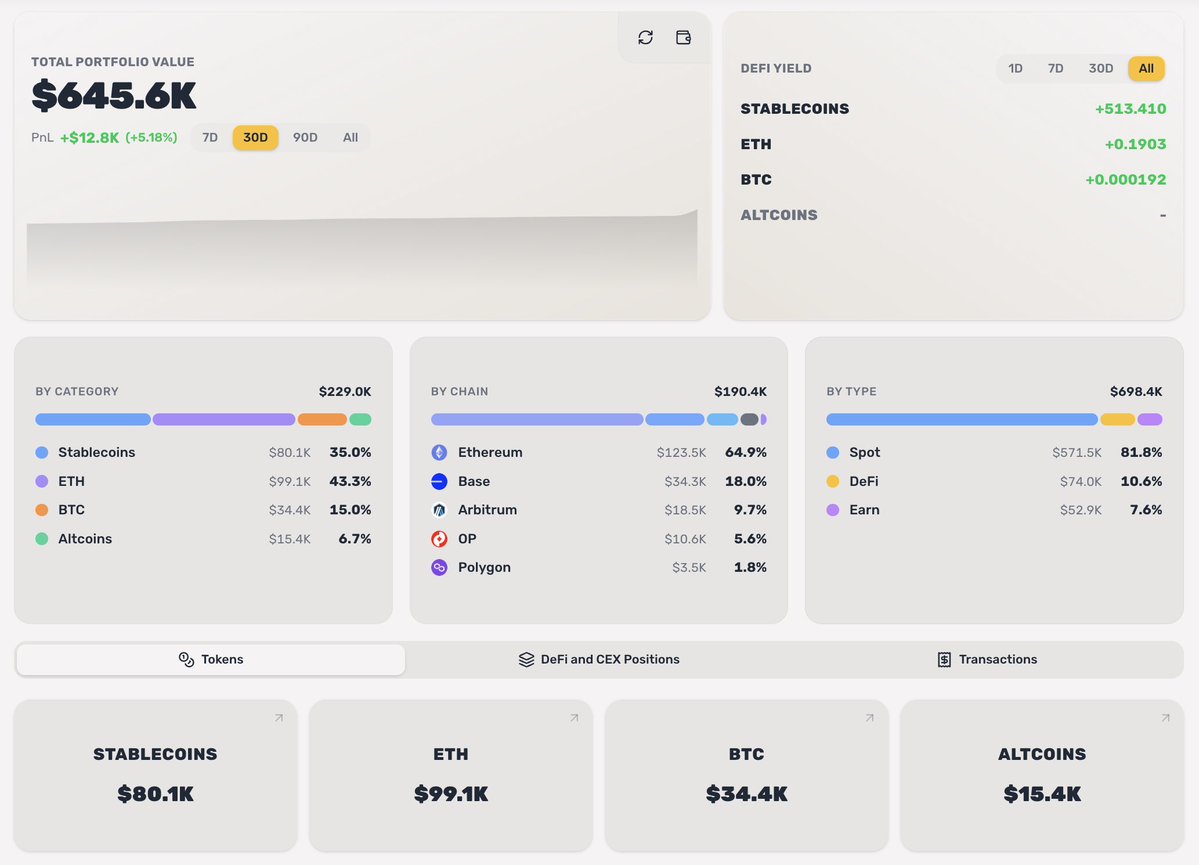Click the +513.410 stablecoins yield value

[1130, 109]
